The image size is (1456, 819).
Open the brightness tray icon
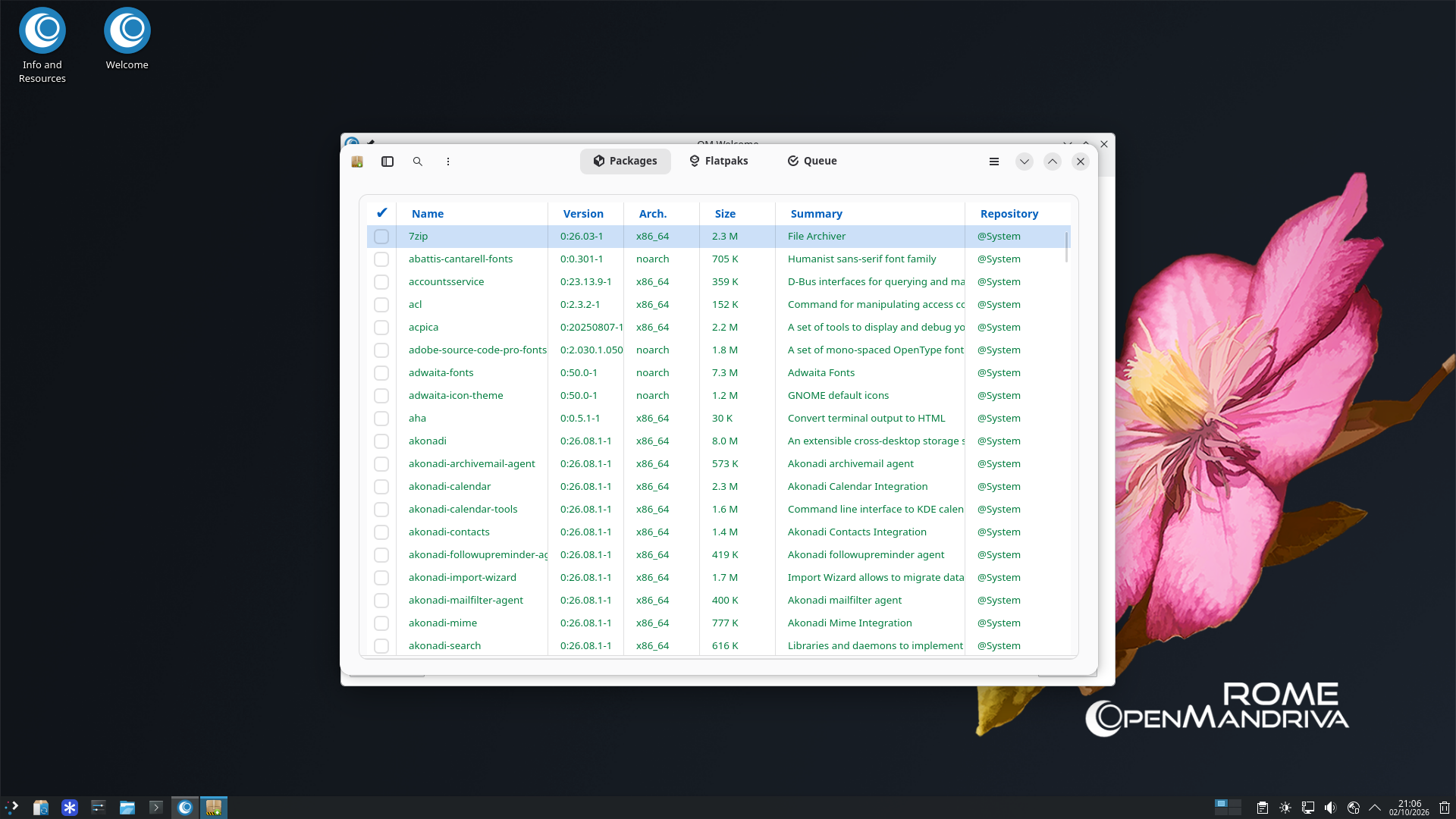click(1285, 808)
